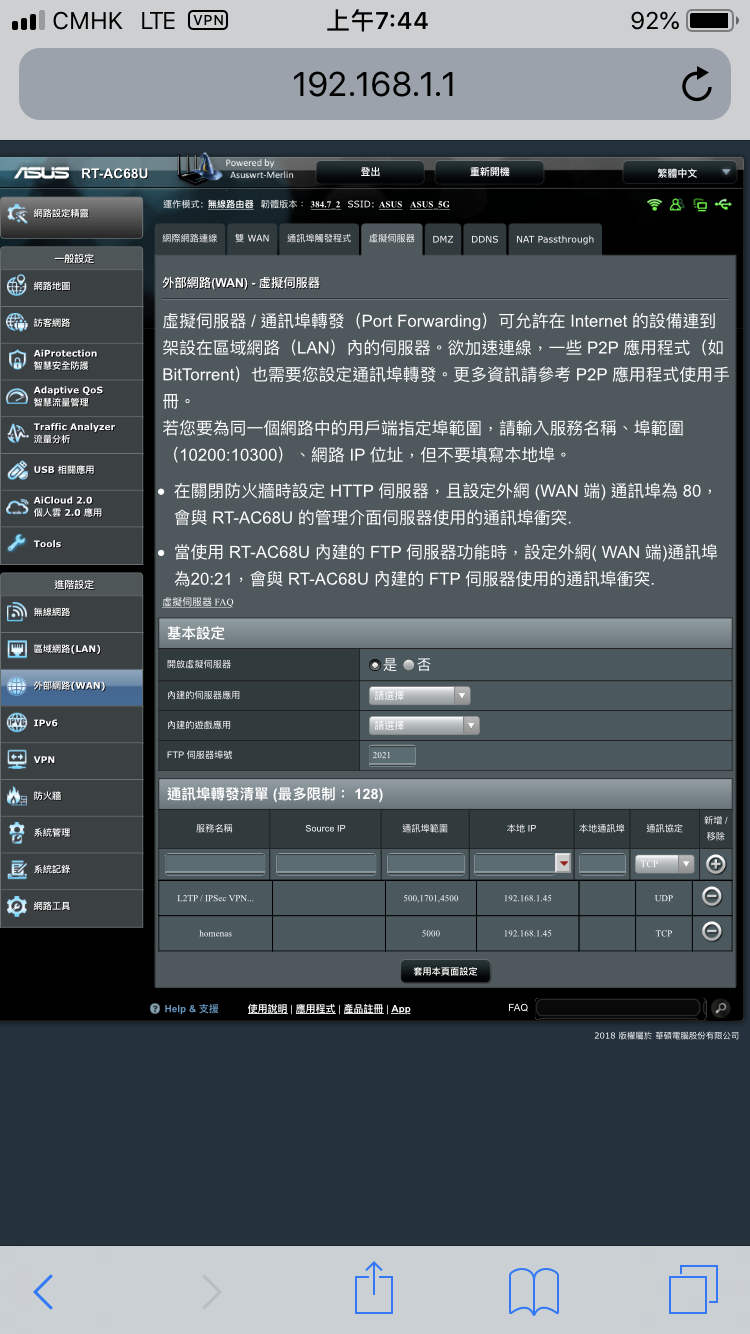Open the TCP protocol dropdown
Screen dimensions: 750x1334
click(x=664, y=864)
